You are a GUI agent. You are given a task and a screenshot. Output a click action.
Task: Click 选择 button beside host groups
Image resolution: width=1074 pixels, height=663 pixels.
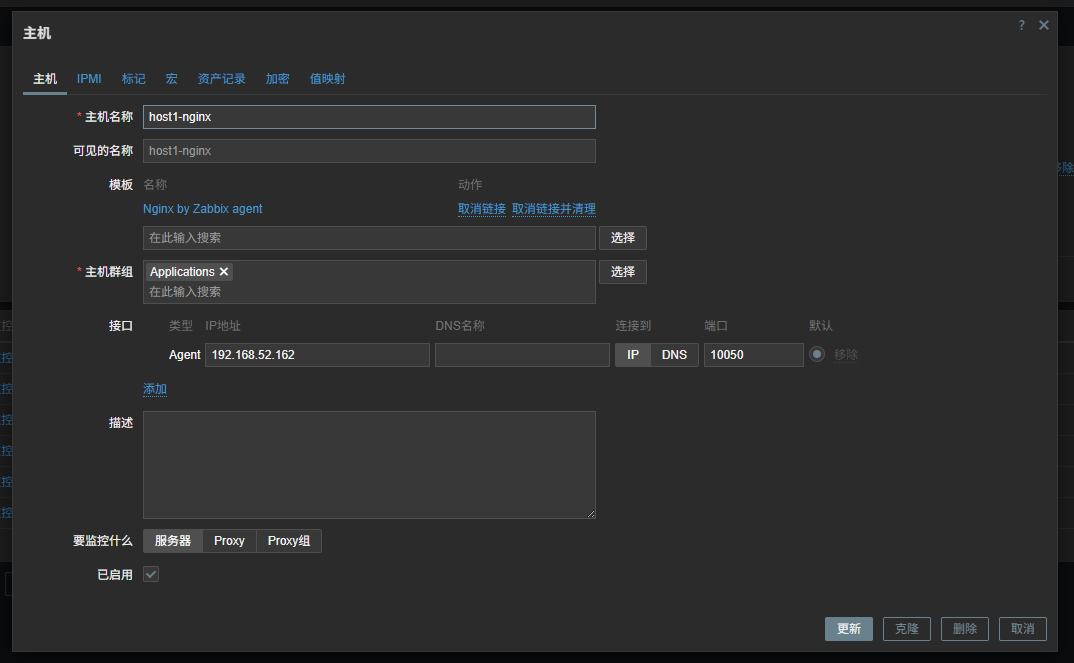click(623, 272)
